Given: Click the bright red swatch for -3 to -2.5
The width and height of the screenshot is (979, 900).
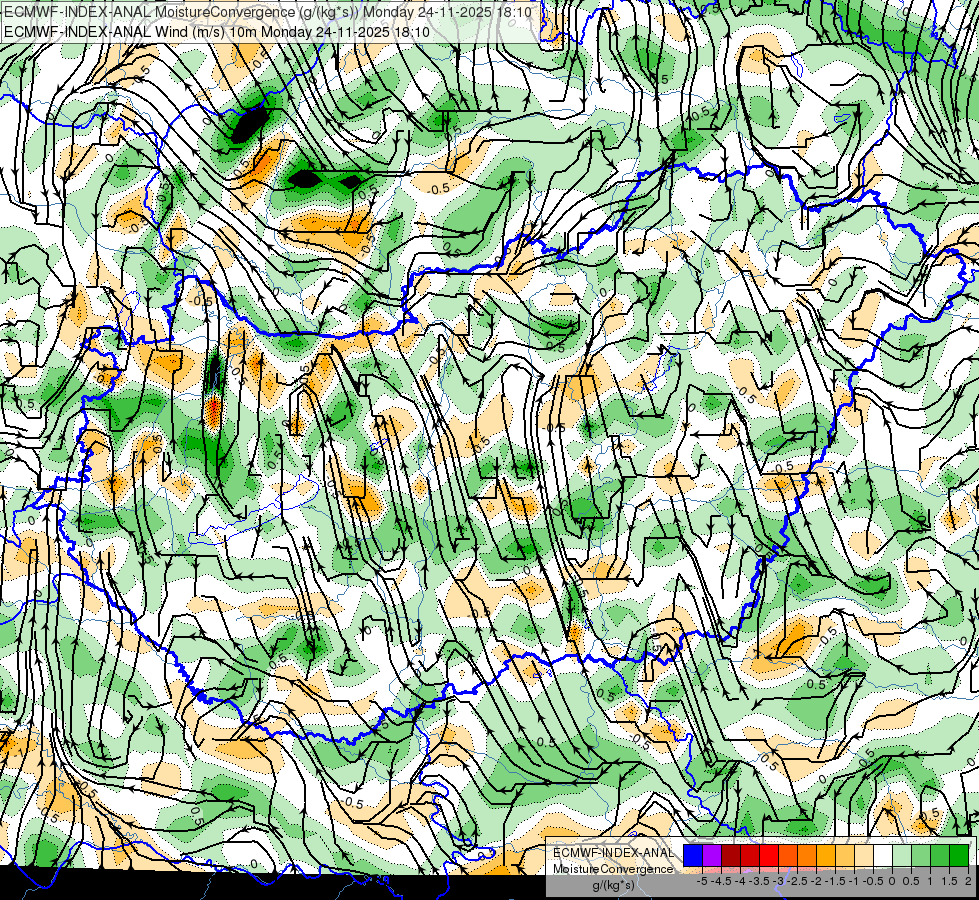Looking at the screenshot, I should coord(769,856).
